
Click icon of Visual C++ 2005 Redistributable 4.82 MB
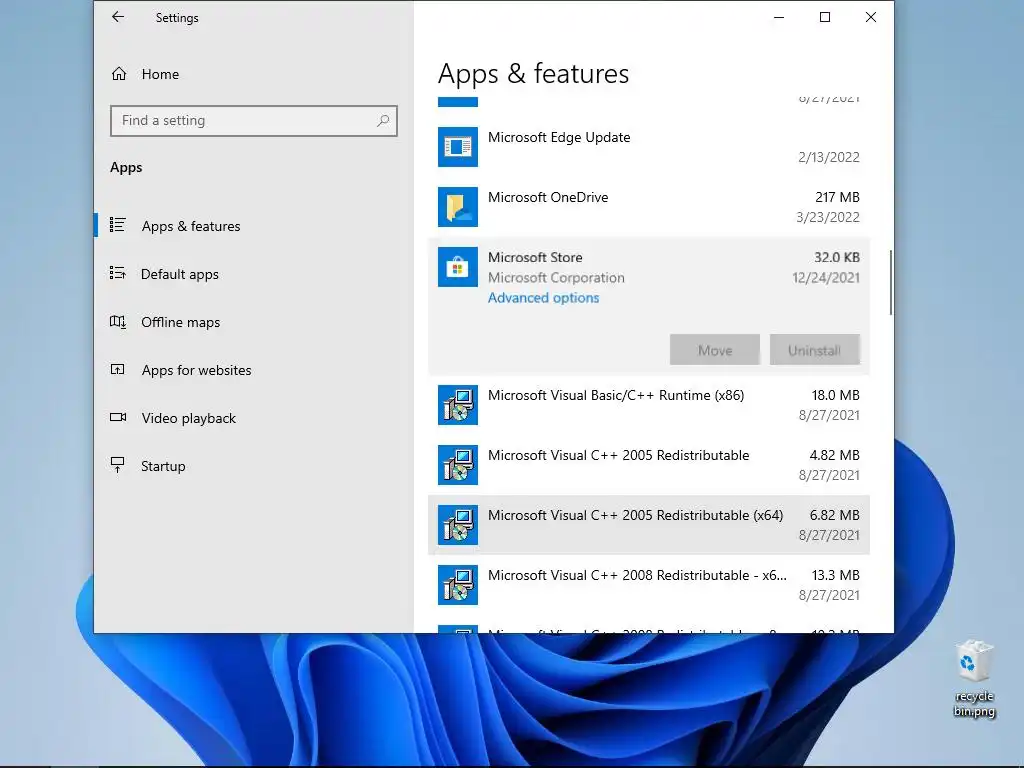click(x=458, y=465)
